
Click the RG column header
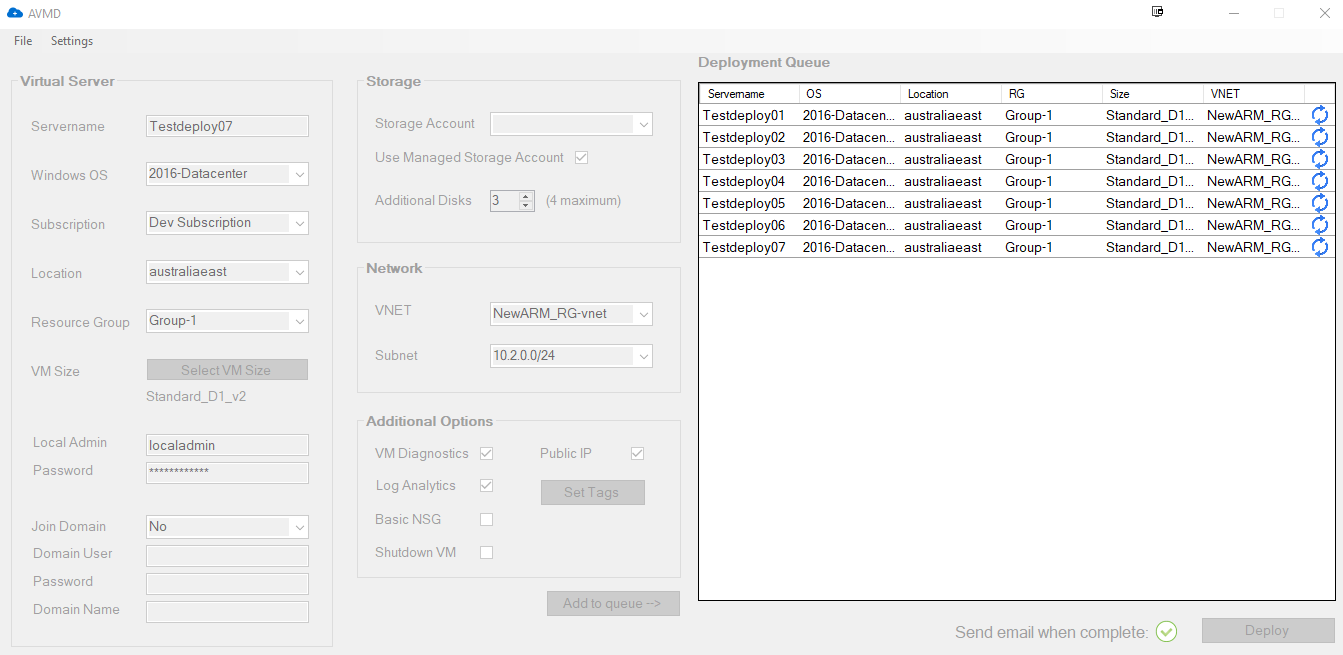[1053, 93]
